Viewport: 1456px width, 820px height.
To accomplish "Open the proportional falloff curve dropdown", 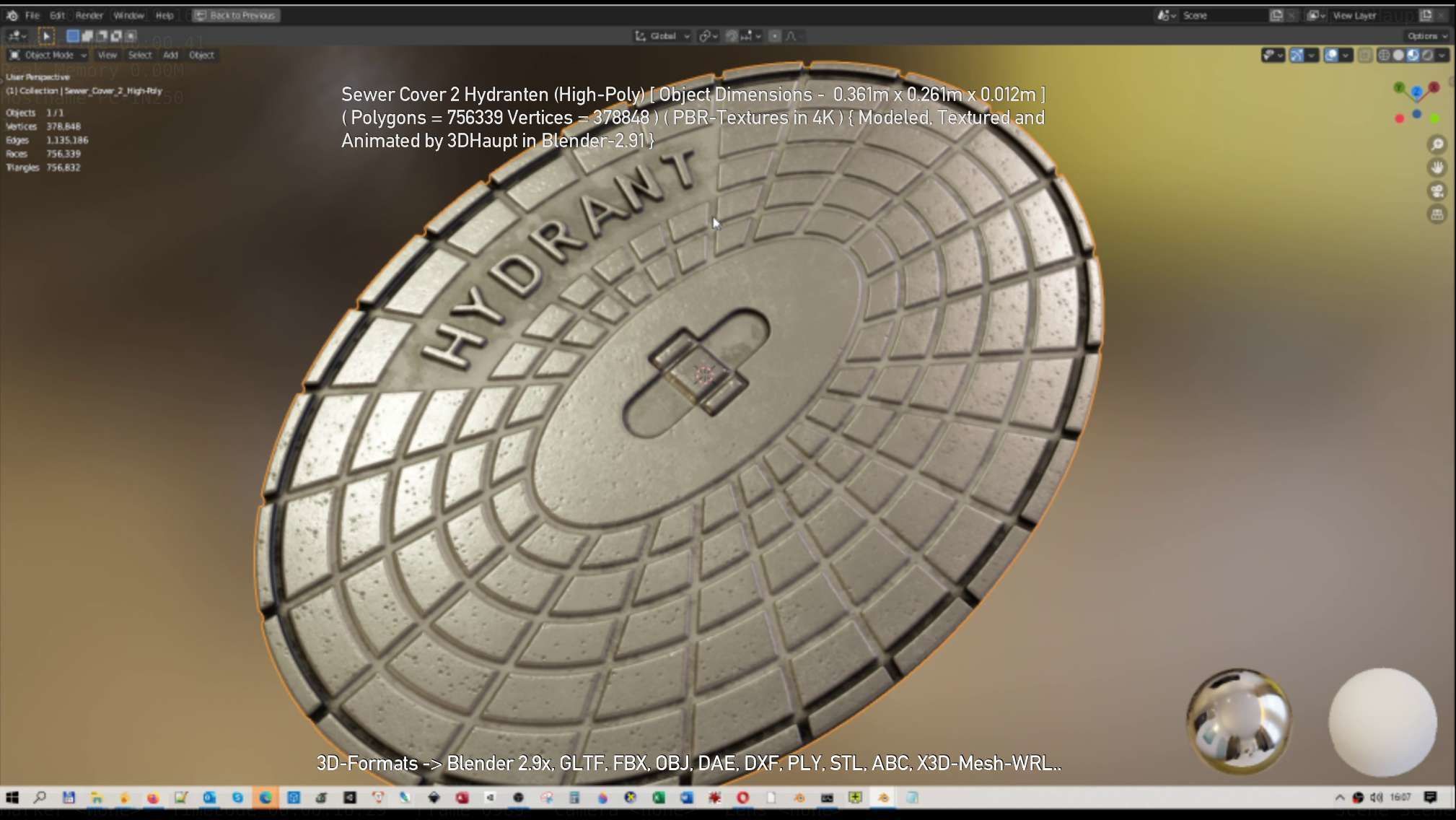I will (x=794, y=36).
